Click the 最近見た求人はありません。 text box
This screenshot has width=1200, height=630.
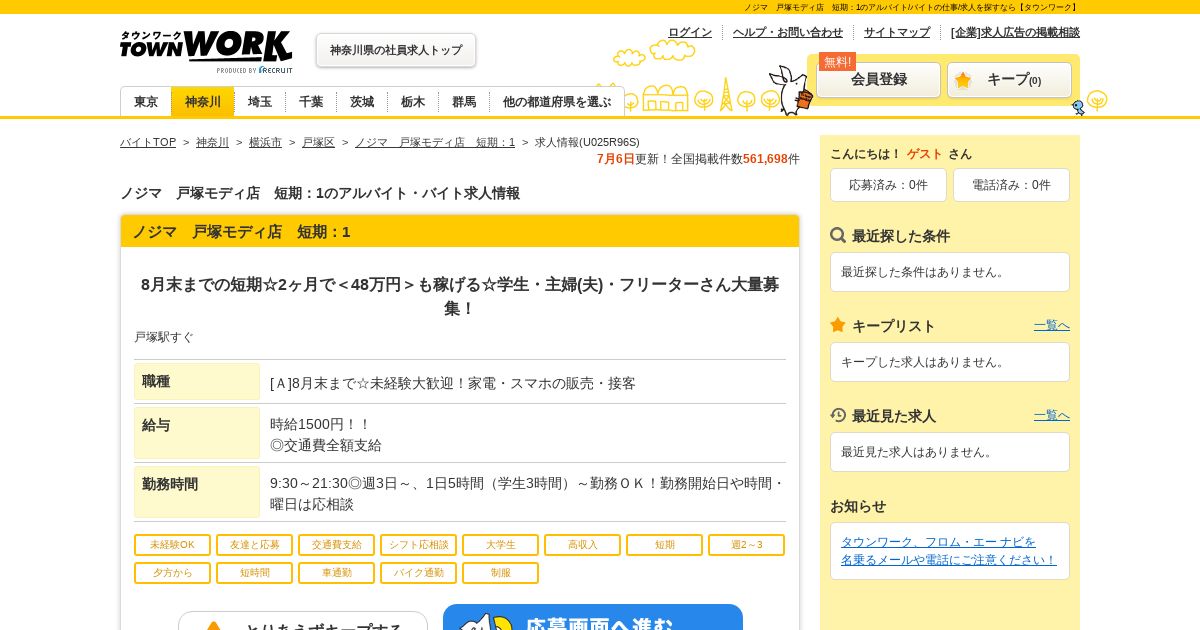[950, 452]
